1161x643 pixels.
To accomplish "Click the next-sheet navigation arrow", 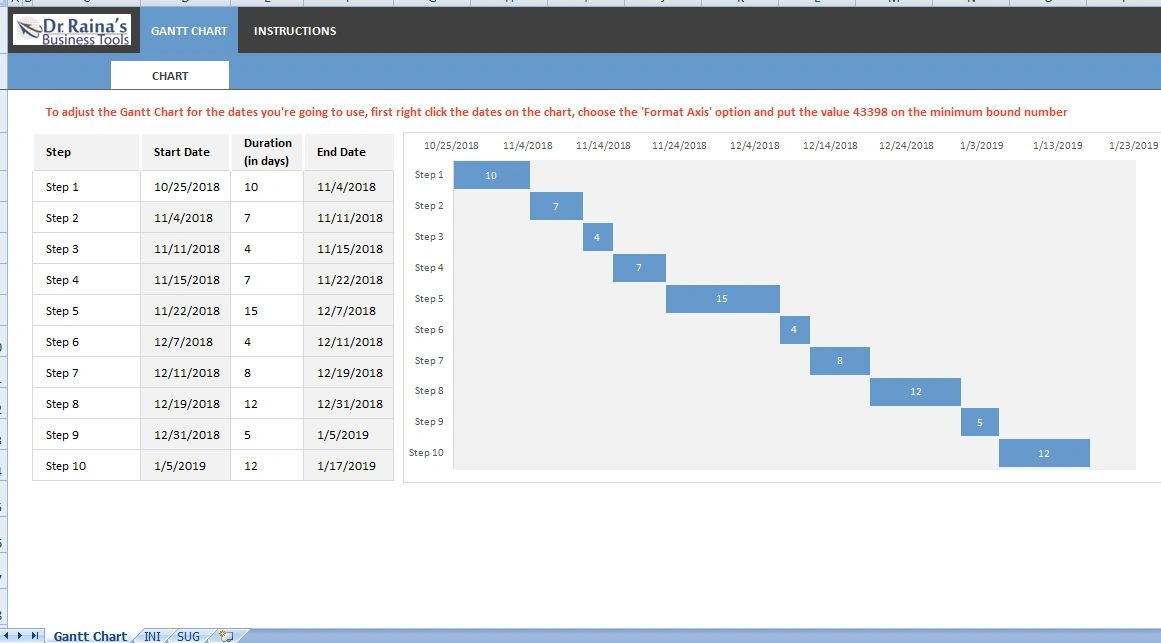I will [19, 635].
